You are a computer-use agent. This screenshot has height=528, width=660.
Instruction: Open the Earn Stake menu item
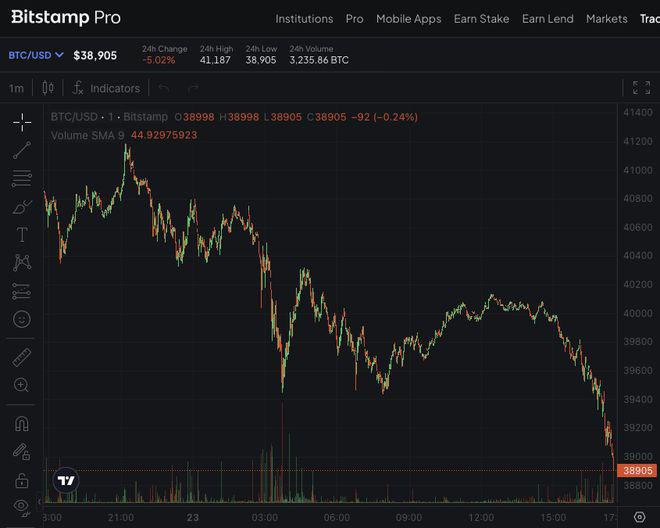[x=481, y=19]
